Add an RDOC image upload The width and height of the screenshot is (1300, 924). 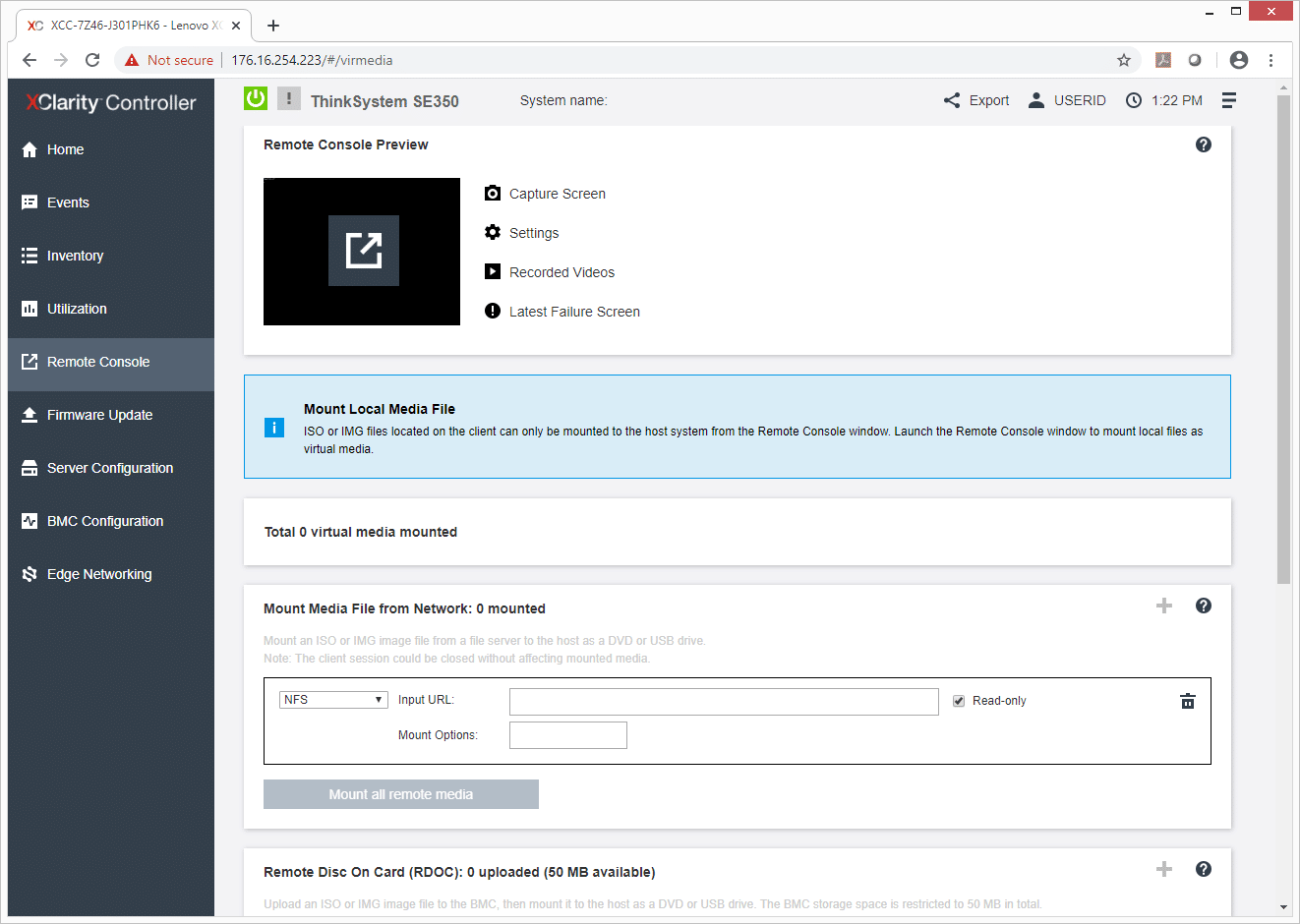coord(1164,869)
